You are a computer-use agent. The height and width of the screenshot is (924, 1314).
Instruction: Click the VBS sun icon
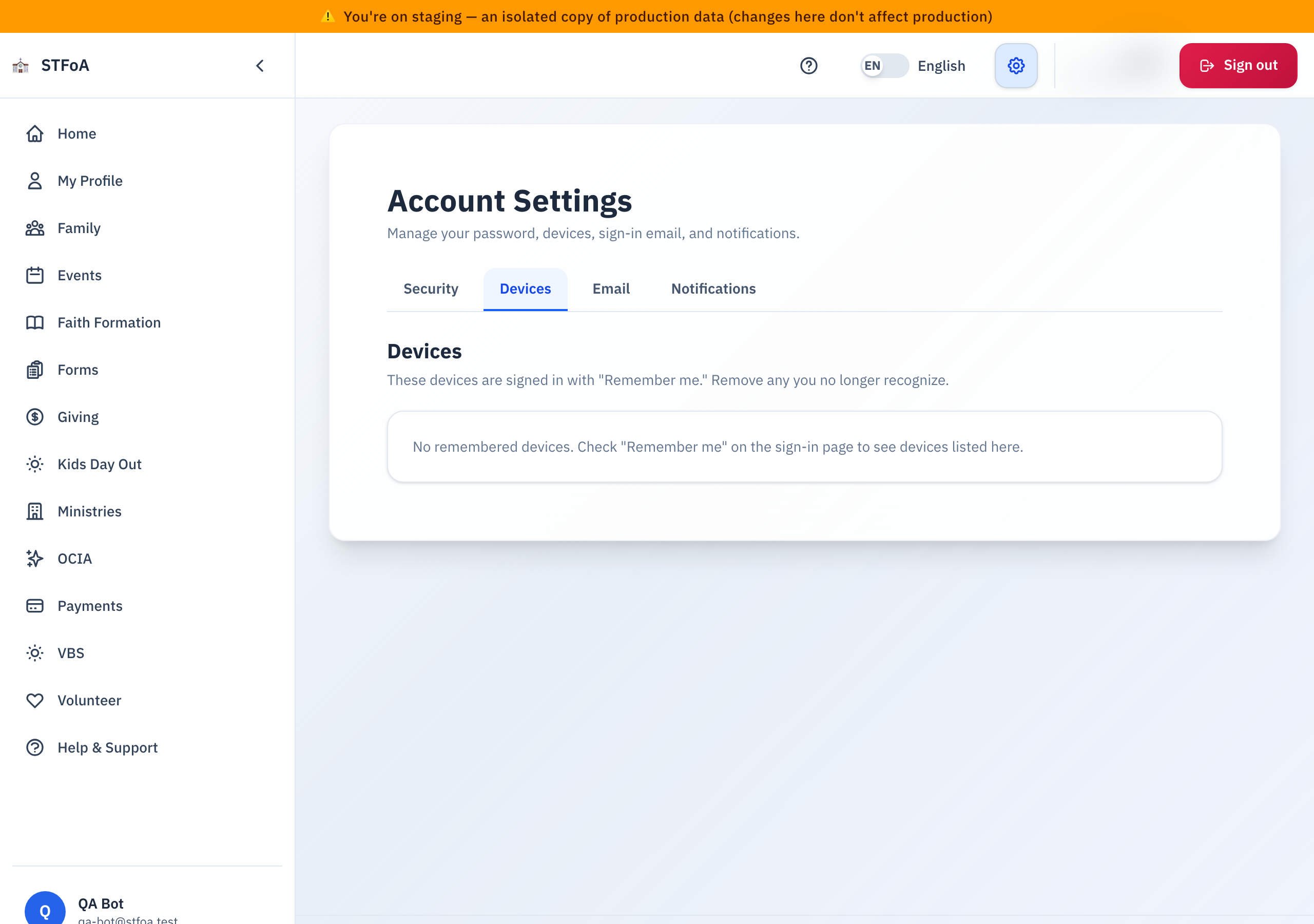(x=35, y=653)
